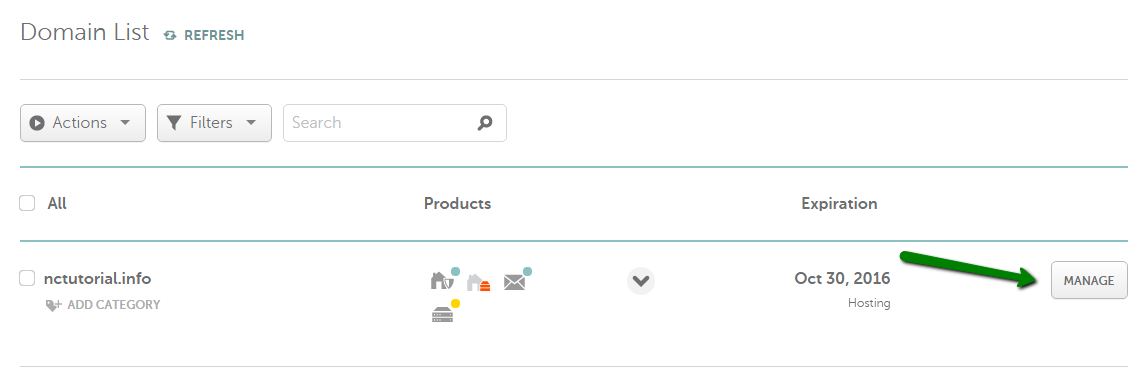Viewport: 1137px width, 381px height.
Task: Click the house with orange marker icon
Action: tap(479, 282)
